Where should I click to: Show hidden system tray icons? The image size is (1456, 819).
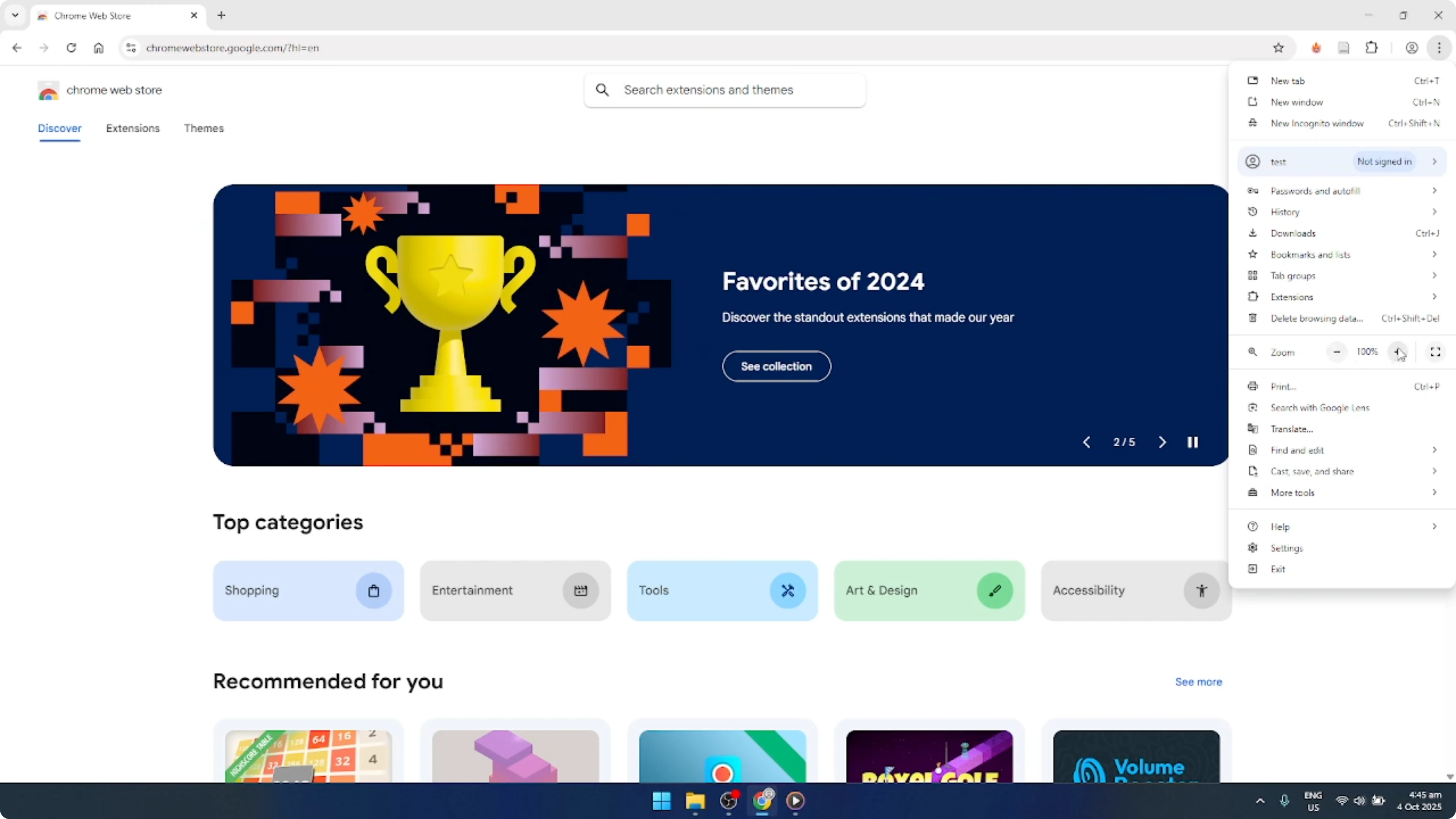[1261, 801]
